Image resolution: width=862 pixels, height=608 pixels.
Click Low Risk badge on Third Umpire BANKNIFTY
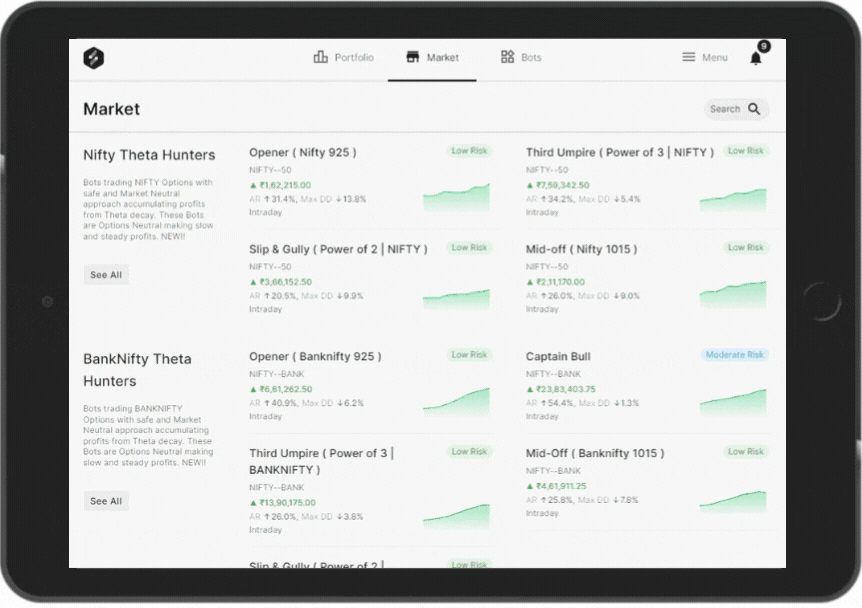coord(469,451)
